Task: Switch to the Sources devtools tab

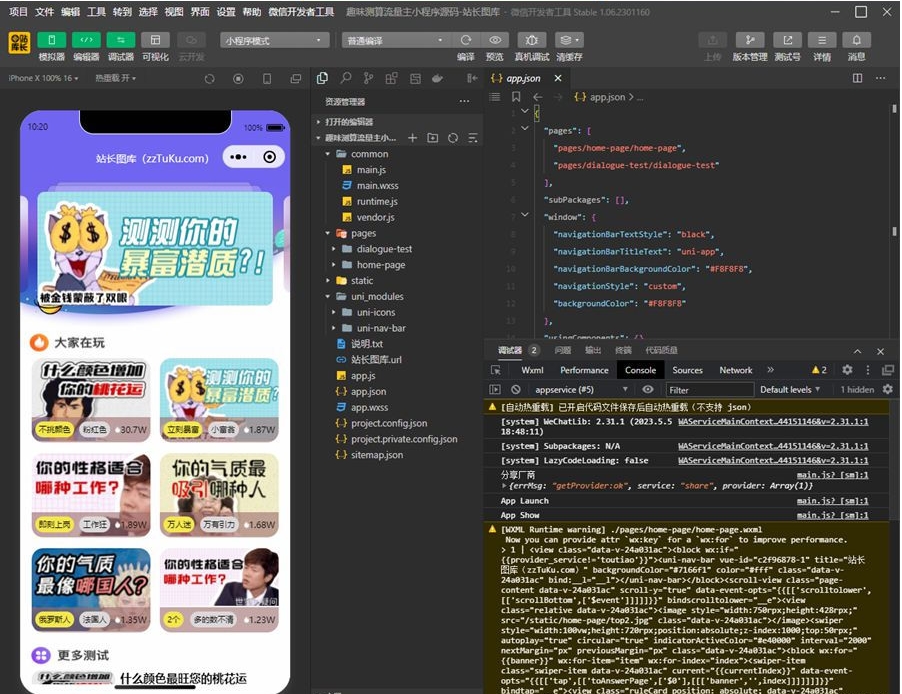Action: (687, 370)
